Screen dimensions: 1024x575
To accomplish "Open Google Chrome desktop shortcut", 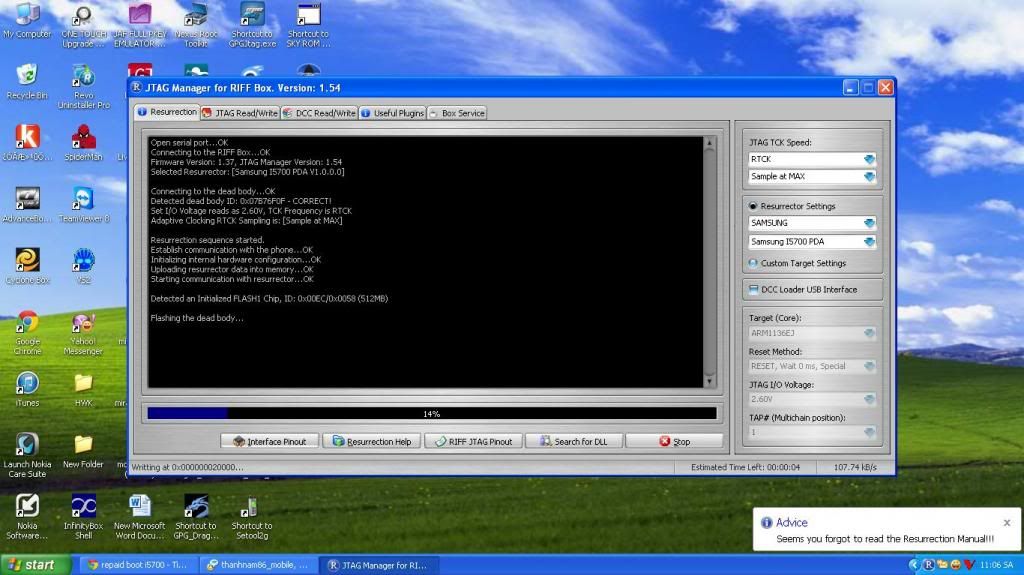I will click(27, 333).
